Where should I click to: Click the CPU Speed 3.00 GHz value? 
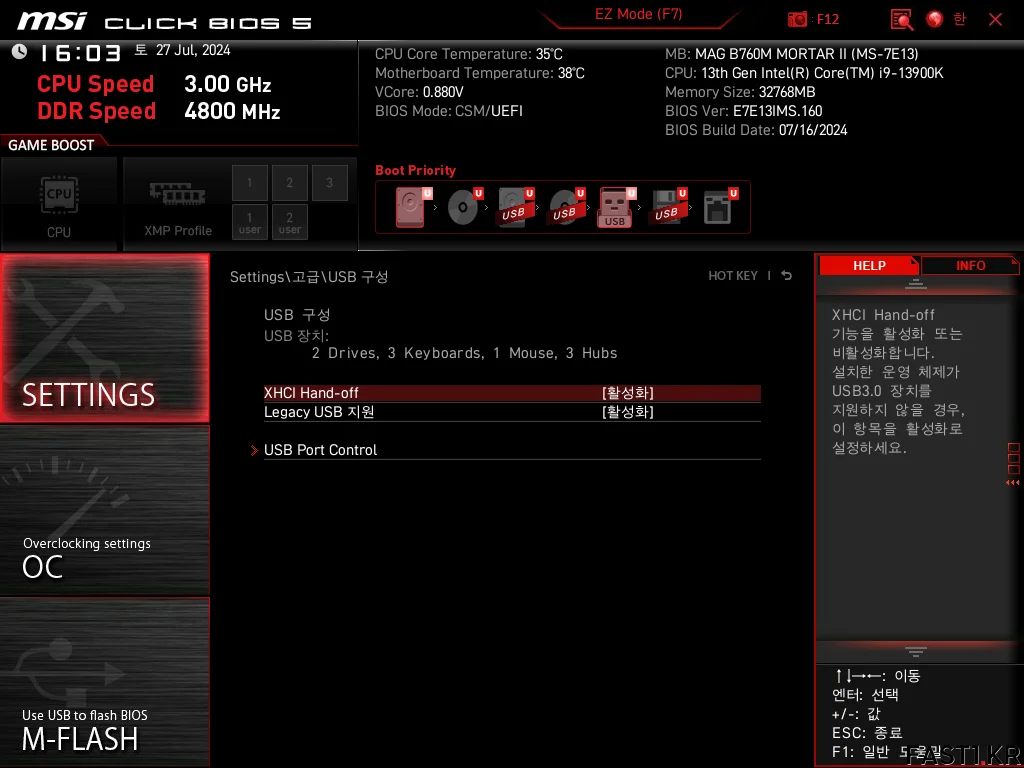coord(227,84)
